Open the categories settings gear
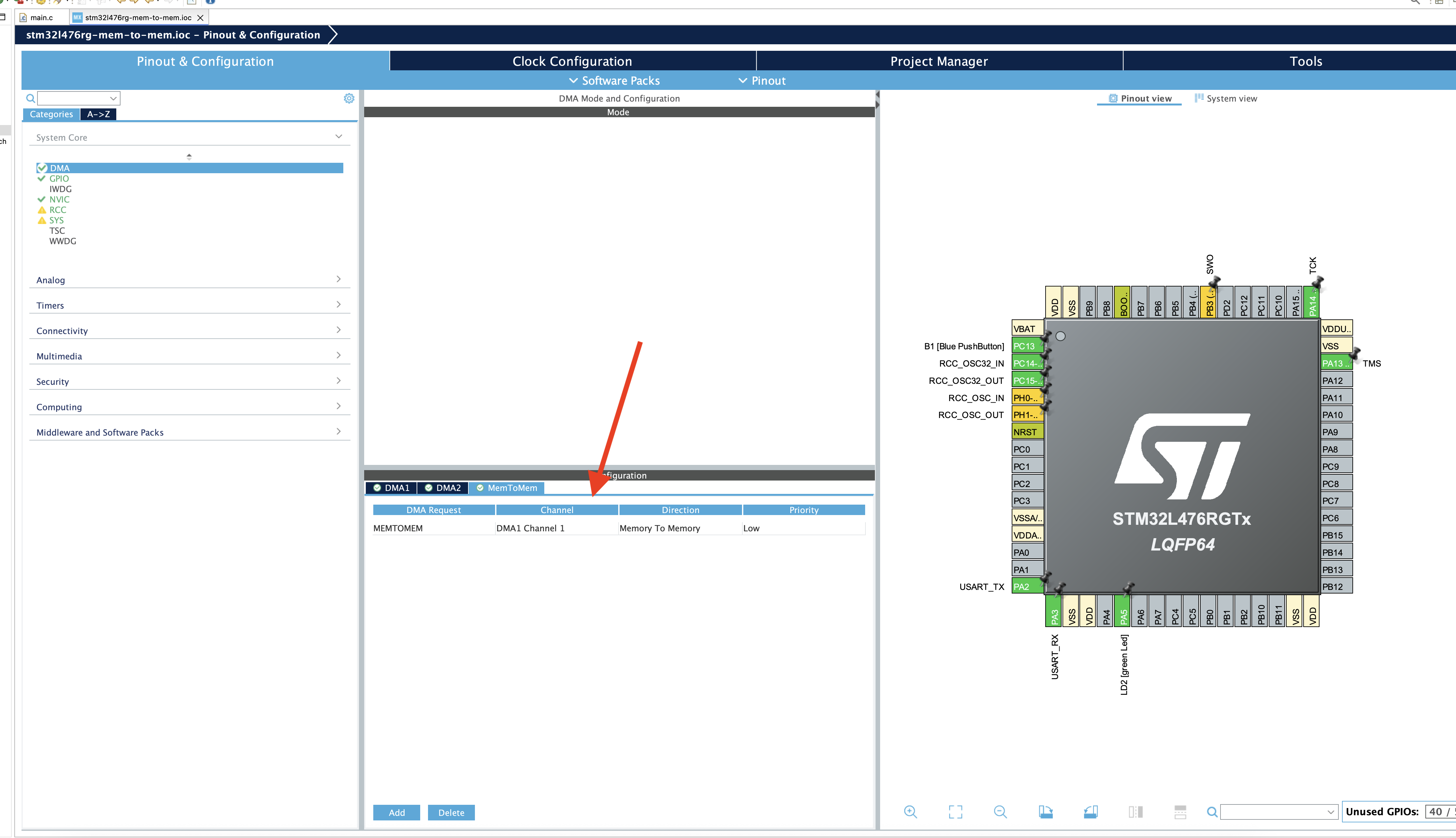Image resolution: width=1456 pixels, height=838 pixels. [349, 98]
